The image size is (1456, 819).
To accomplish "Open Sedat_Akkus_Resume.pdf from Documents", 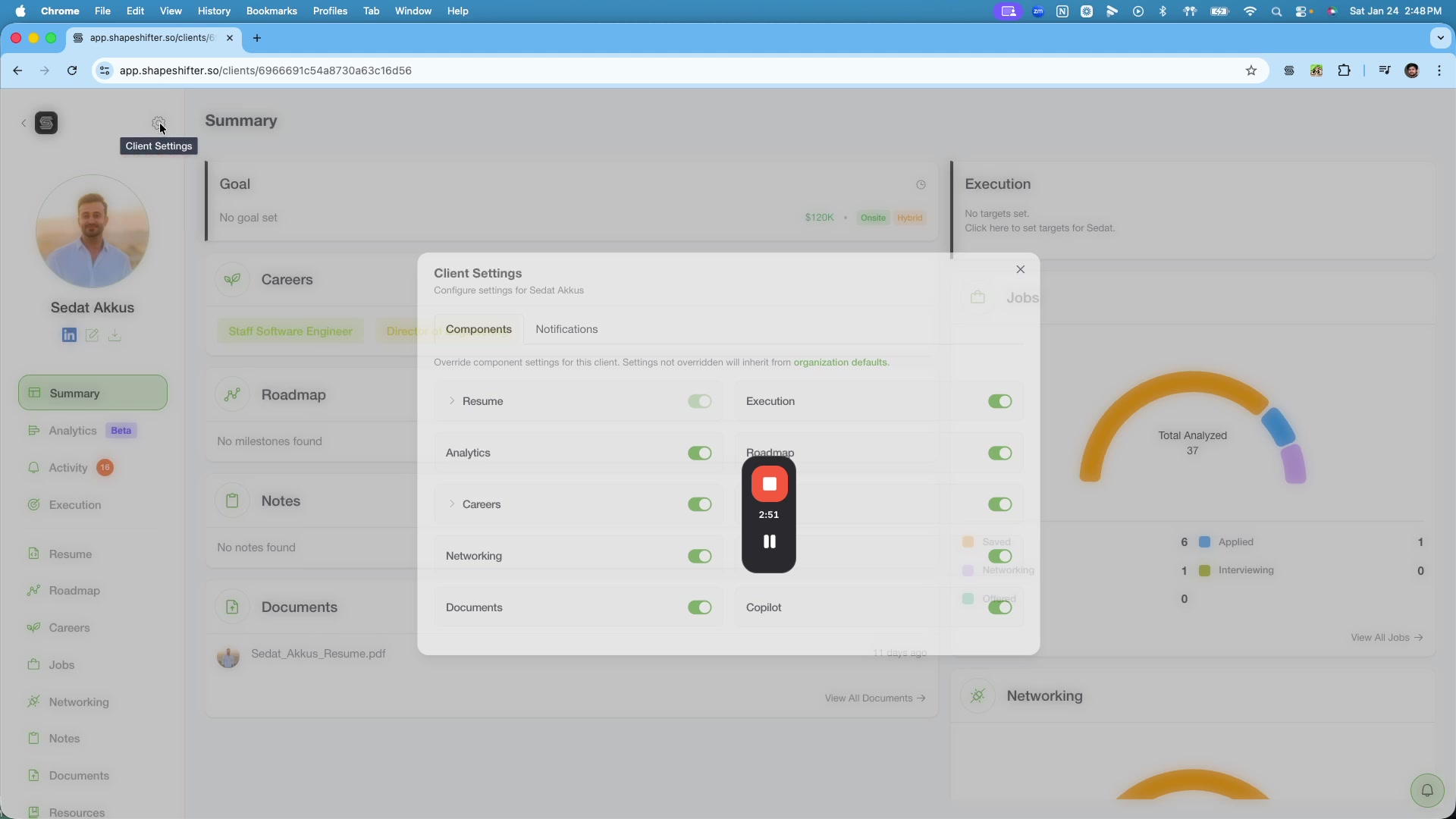I will [318, 654].
